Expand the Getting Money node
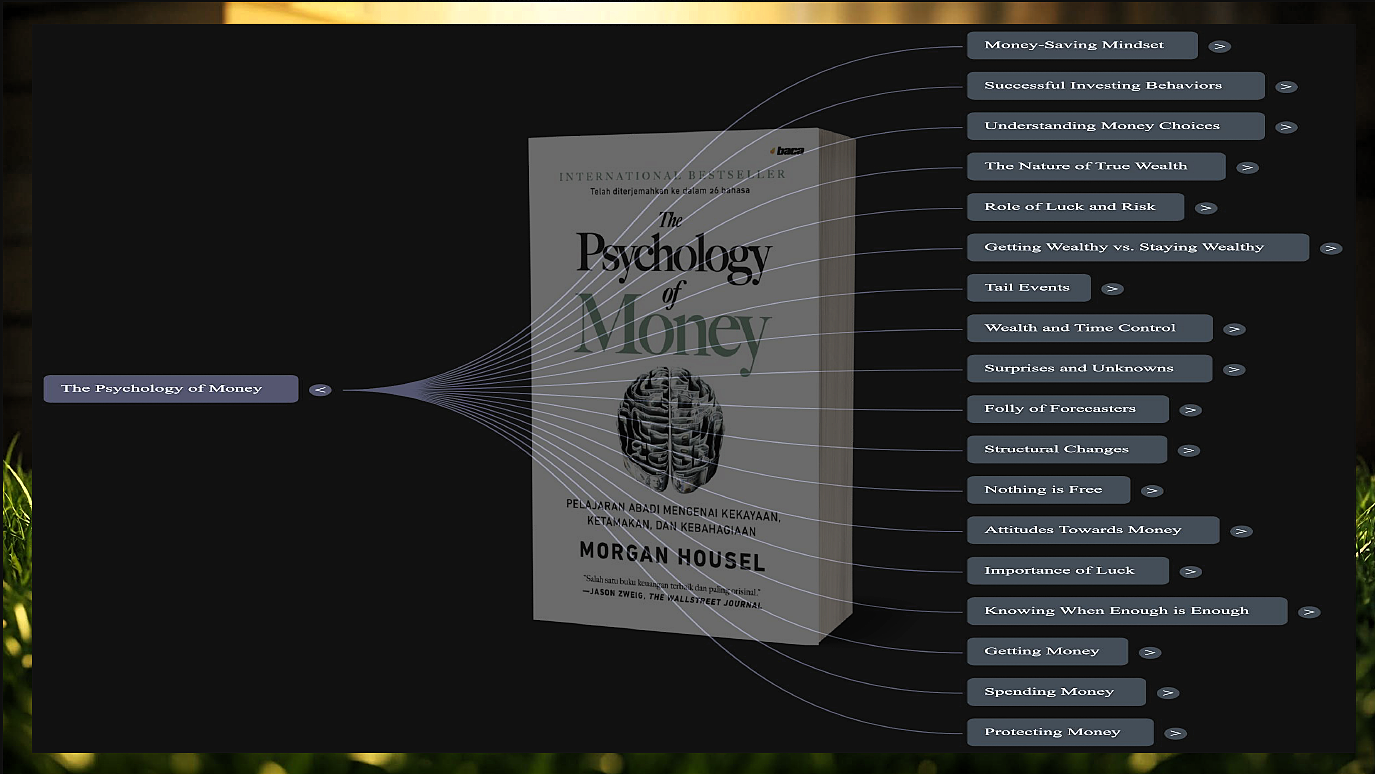The height and width of the screenshot is (774, 1375). [x=1150, y=652]
